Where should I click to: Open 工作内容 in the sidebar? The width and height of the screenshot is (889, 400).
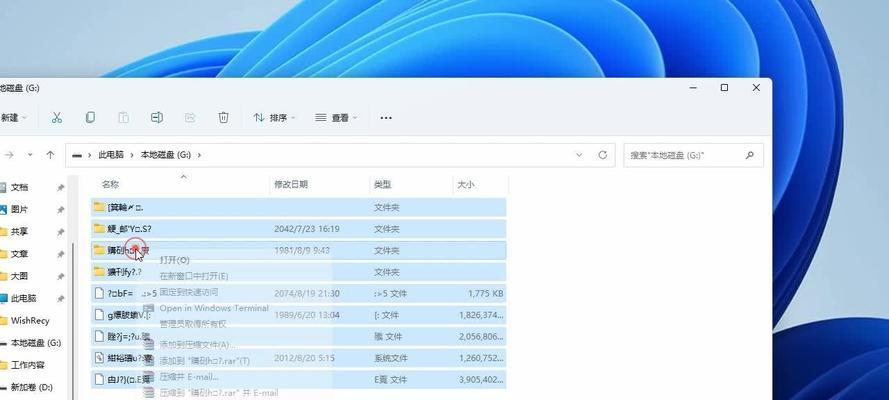28,365
